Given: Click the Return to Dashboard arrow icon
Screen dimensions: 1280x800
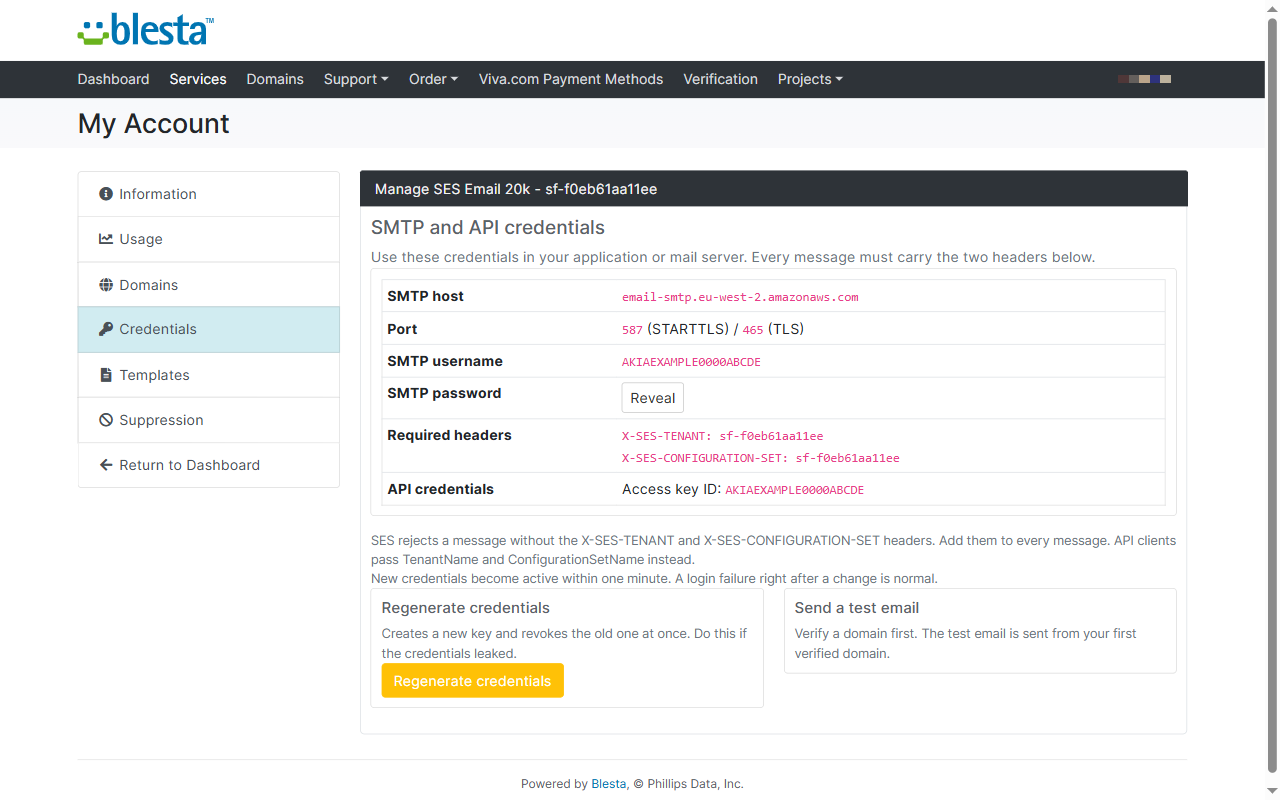Looking at the screenshot, I should tap(106, 465).
